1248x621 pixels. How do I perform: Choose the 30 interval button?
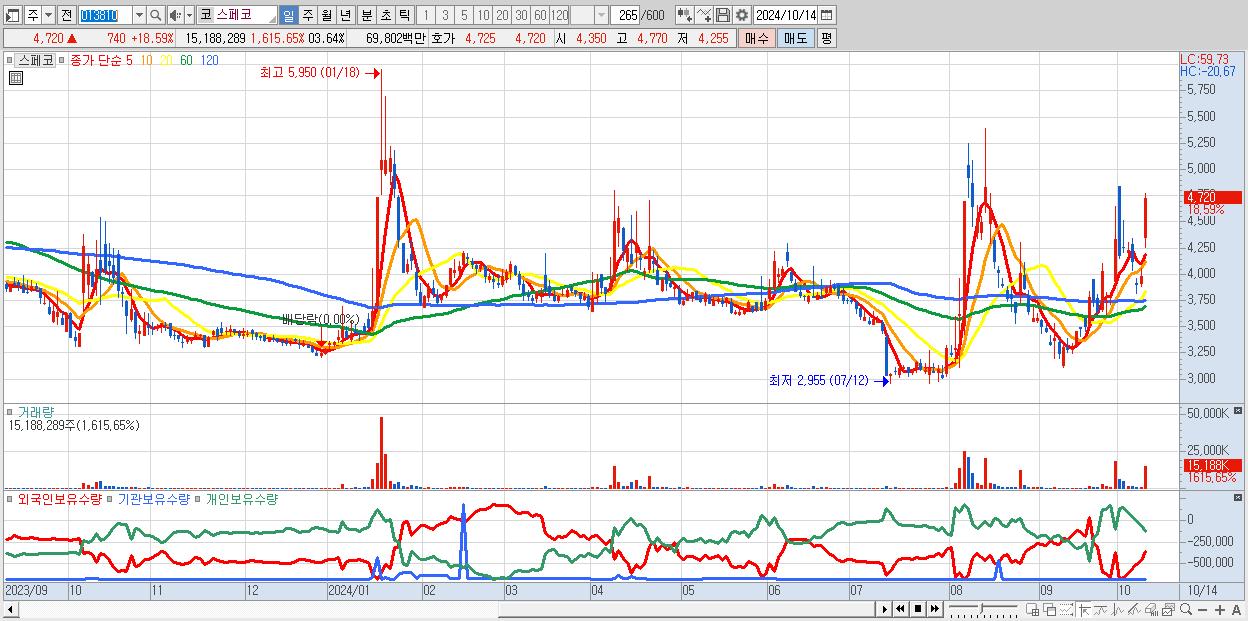[x=521, y=15]
